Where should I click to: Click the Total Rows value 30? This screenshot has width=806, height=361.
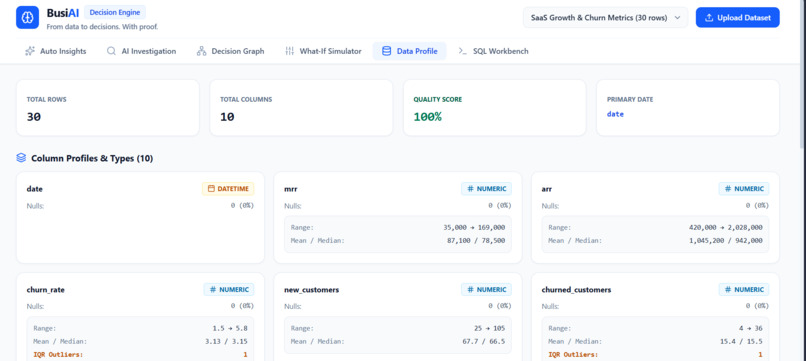34,117
